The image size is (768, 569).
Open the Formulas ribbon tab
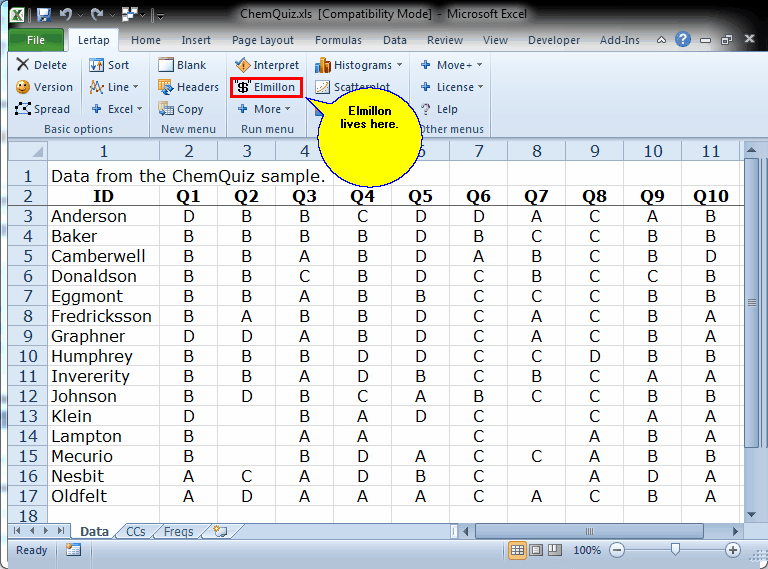point(338,40)
